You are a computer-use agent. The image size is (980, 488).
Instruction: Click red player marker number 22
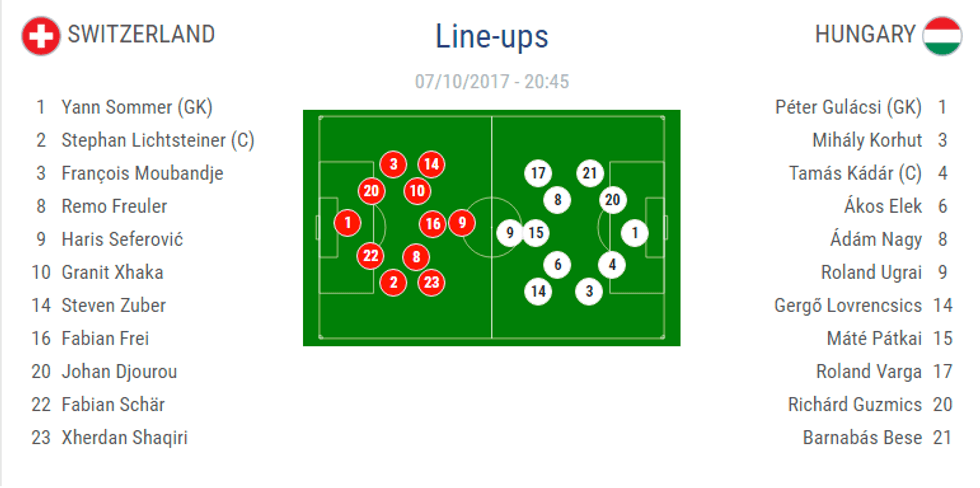click(x=371, y=256)
